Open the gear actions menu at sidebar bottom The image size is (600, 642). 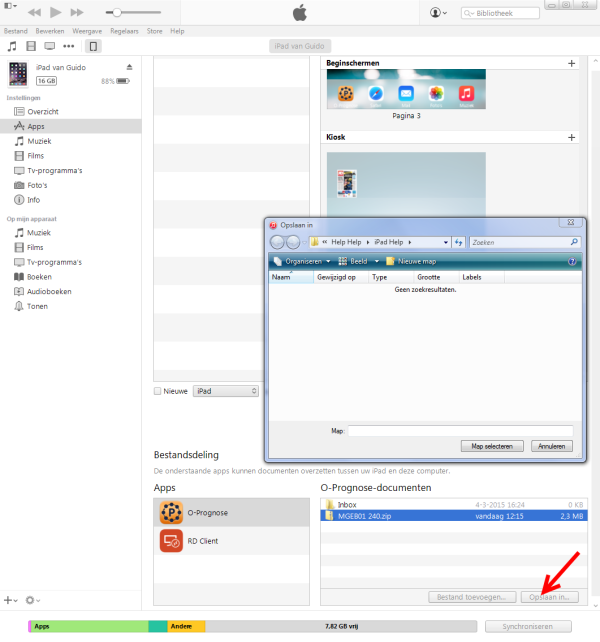point(32,600)
